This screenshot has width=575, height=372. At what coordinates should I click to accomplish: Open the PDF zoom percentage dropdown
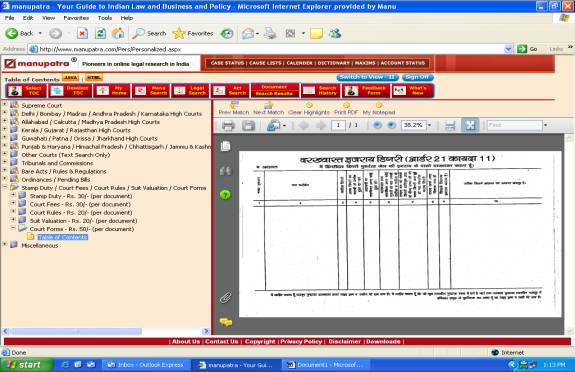tap(429, 125)
